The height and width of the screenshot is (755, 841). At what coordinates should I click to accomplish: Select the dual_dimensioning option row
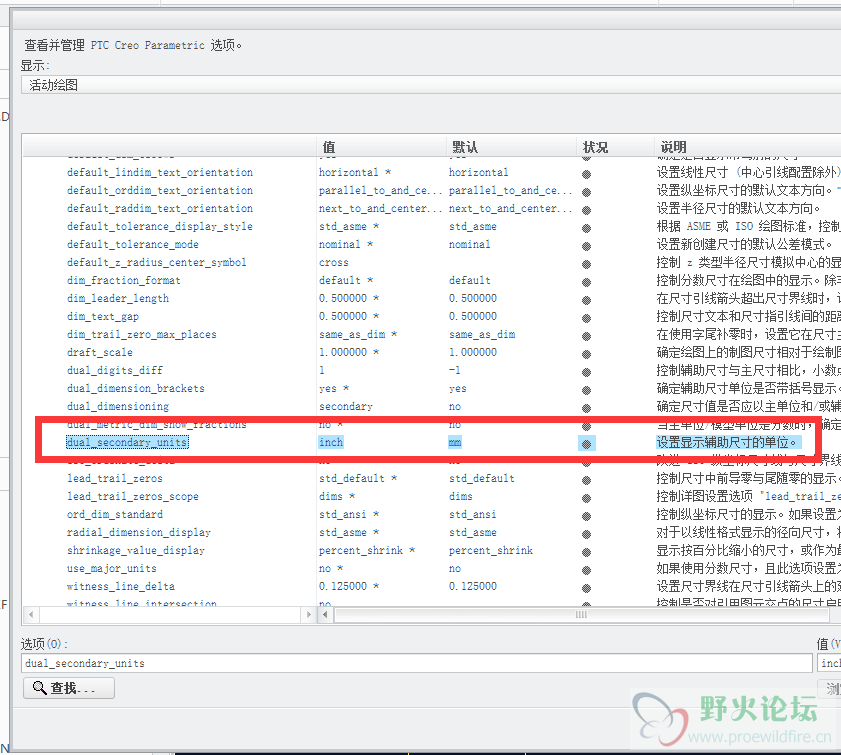[x=118, y=406]
